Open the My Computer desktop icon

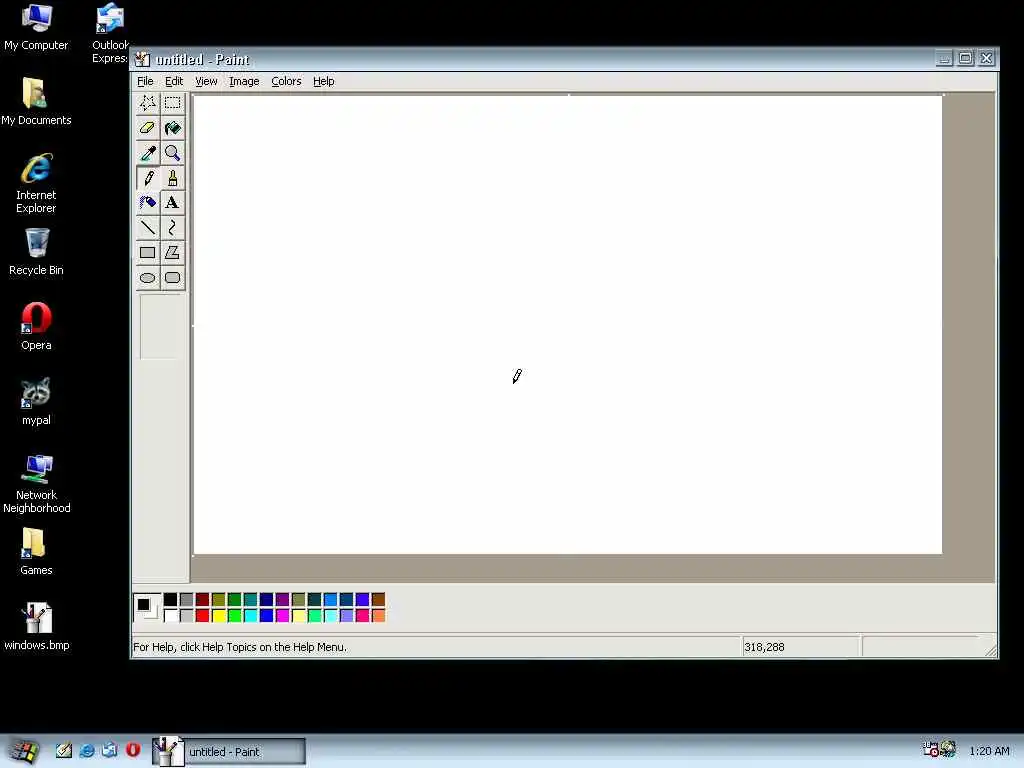click(36, 27)
